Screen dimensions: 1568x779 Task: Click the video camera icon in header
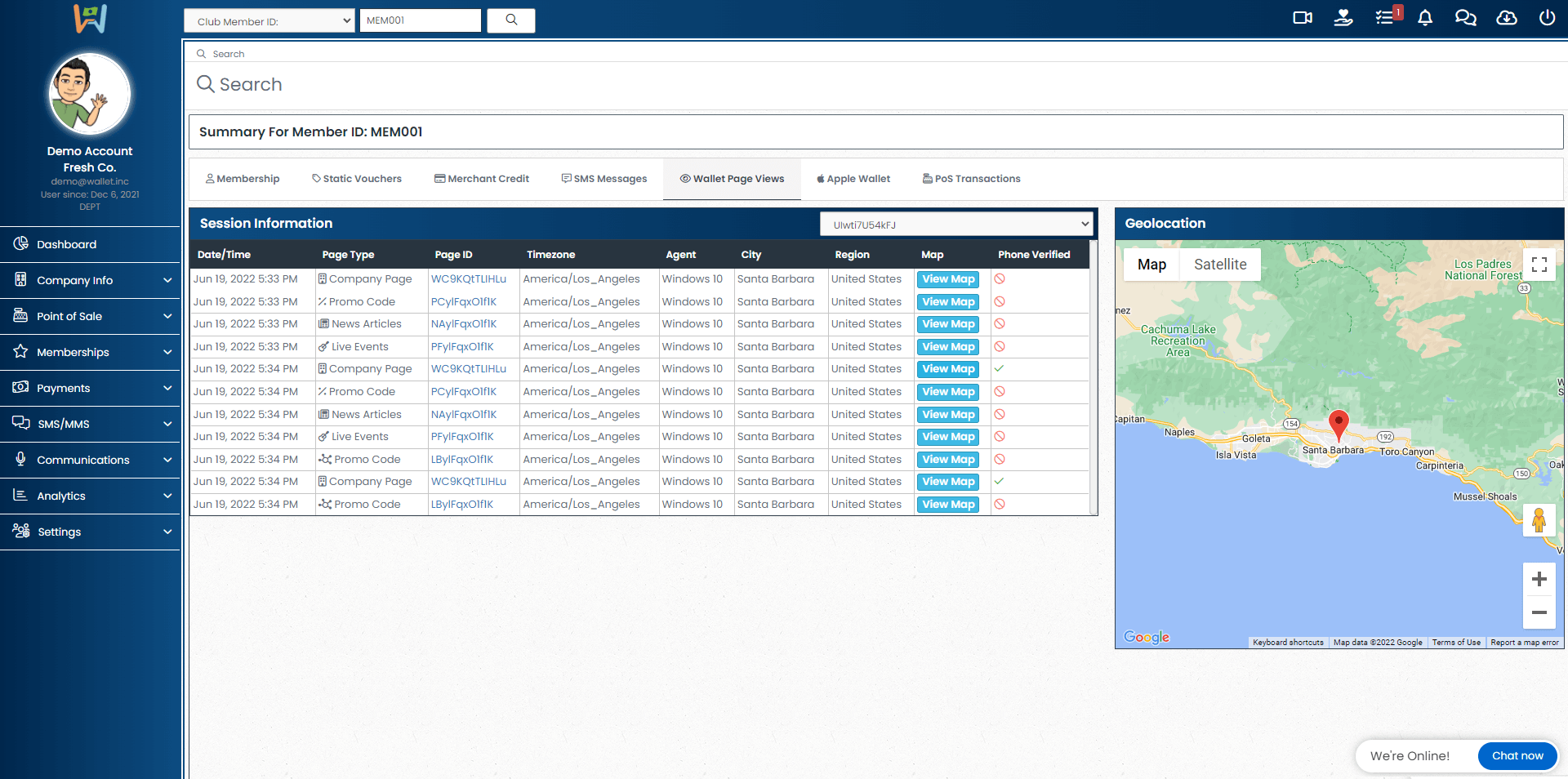point(1303,18)
